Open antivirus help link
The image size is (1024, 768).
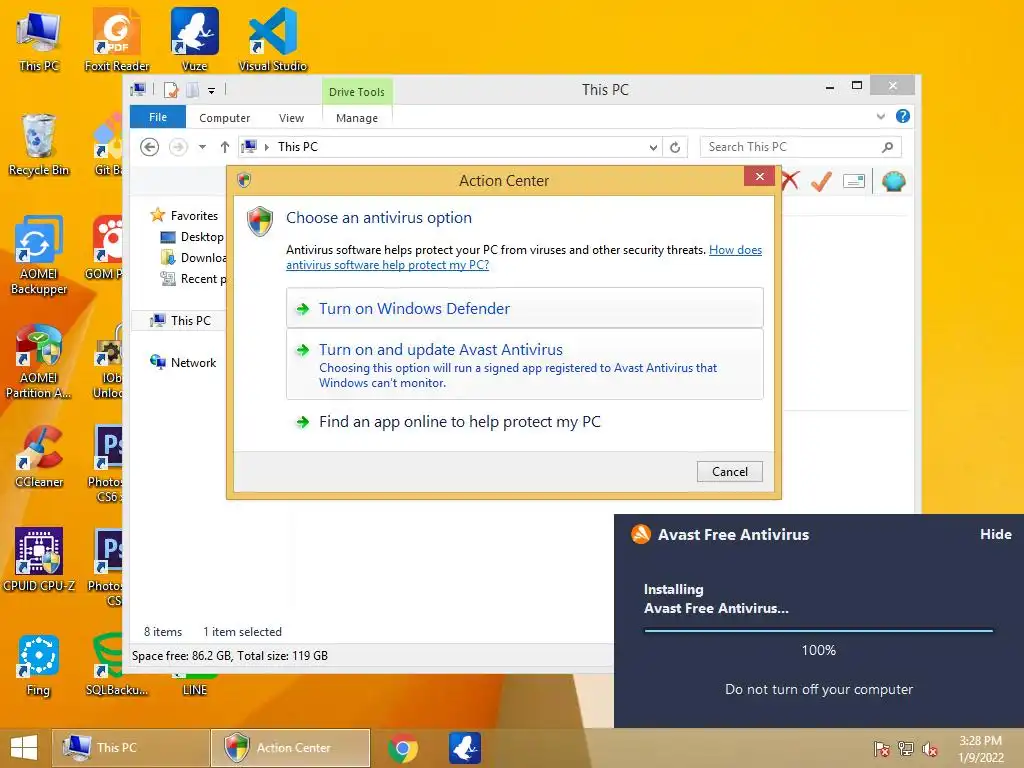click(524, 257)
